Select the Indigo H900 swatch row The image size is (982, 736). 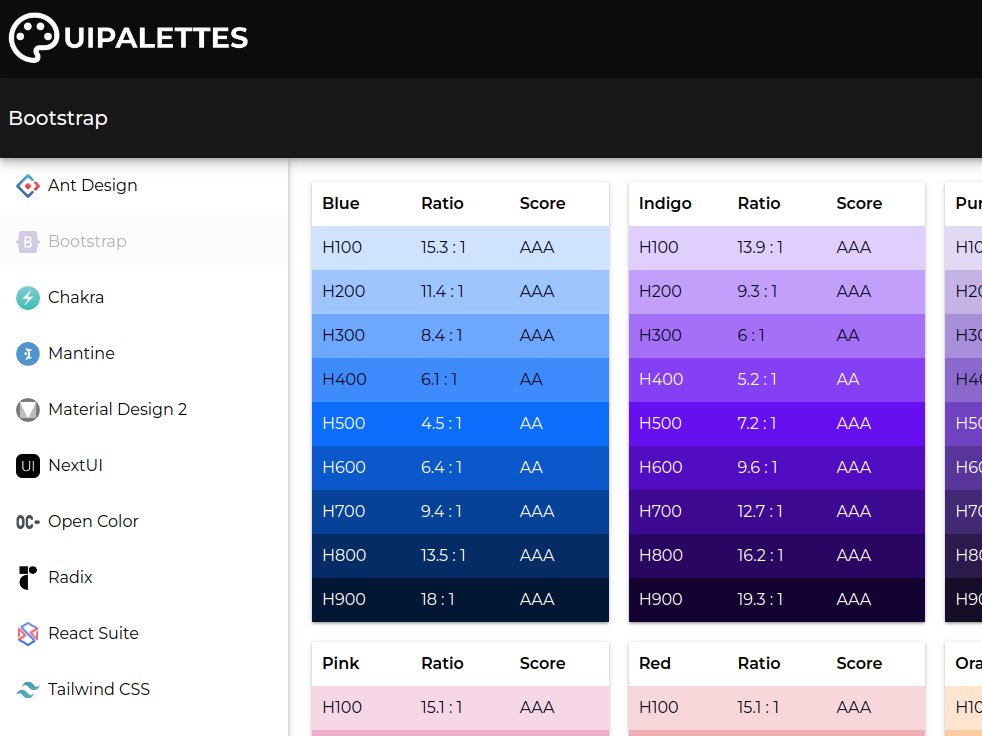777,599
